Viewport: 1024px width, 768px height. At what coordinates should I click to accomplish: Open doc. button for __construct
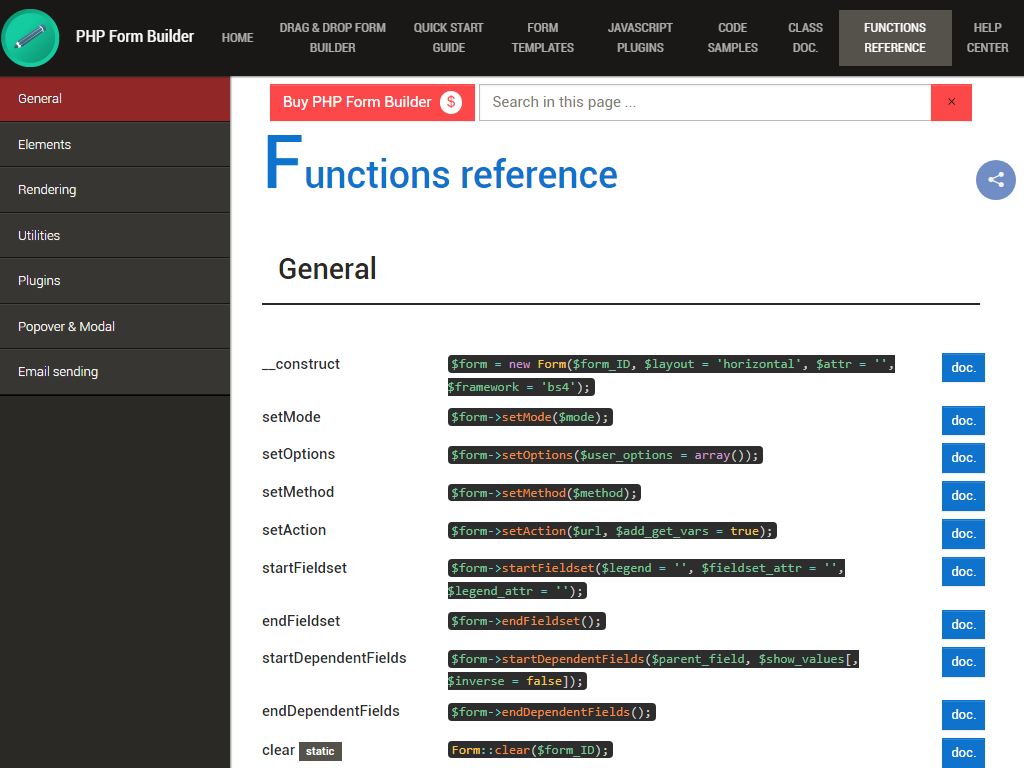tap(963, 368)
